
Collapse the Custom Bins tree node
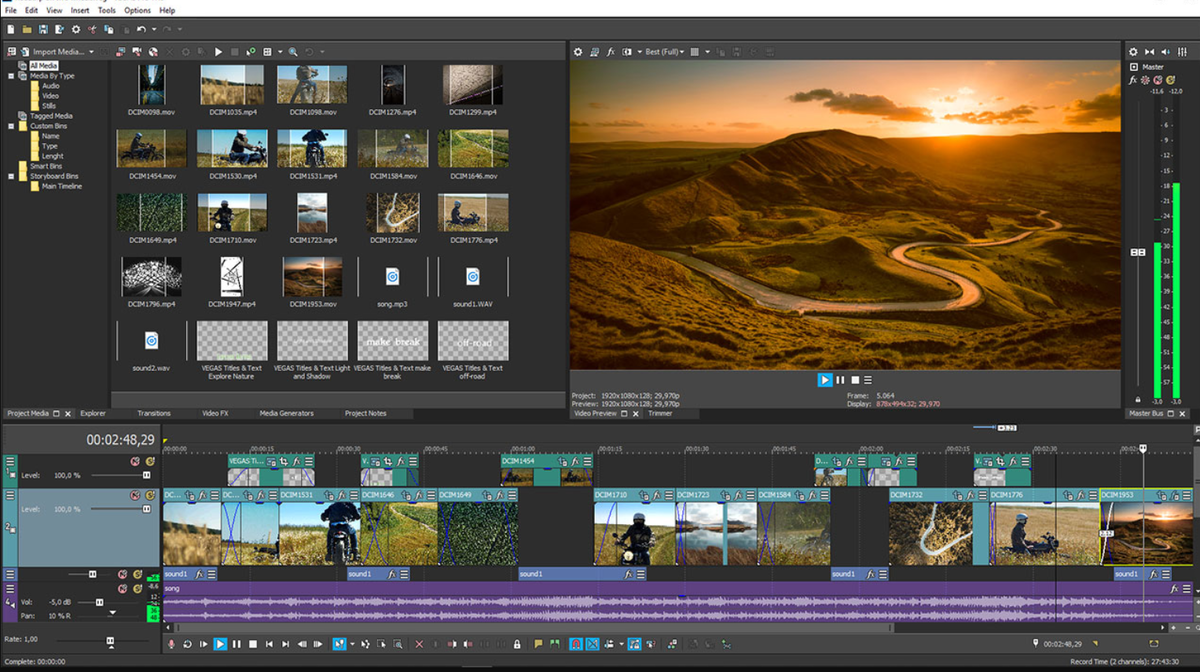tap(11, 126)
